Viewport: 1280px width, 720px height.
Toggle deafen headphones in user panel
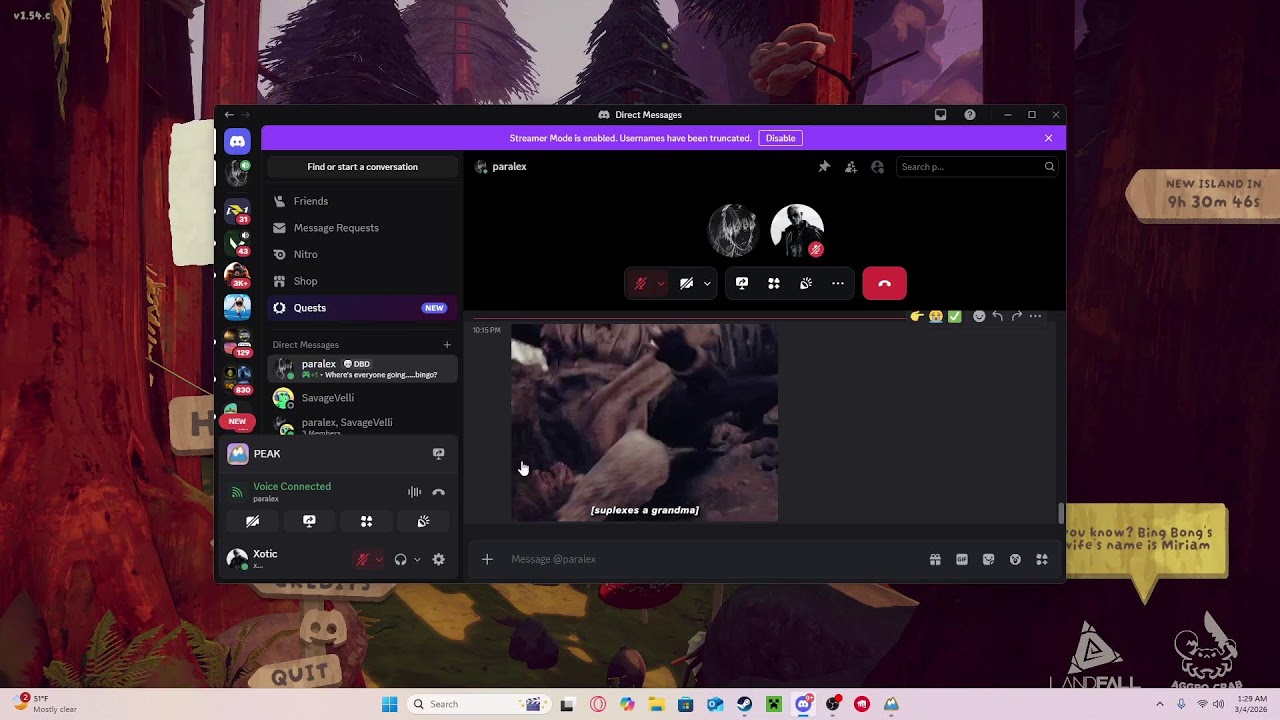pos(400,560)
